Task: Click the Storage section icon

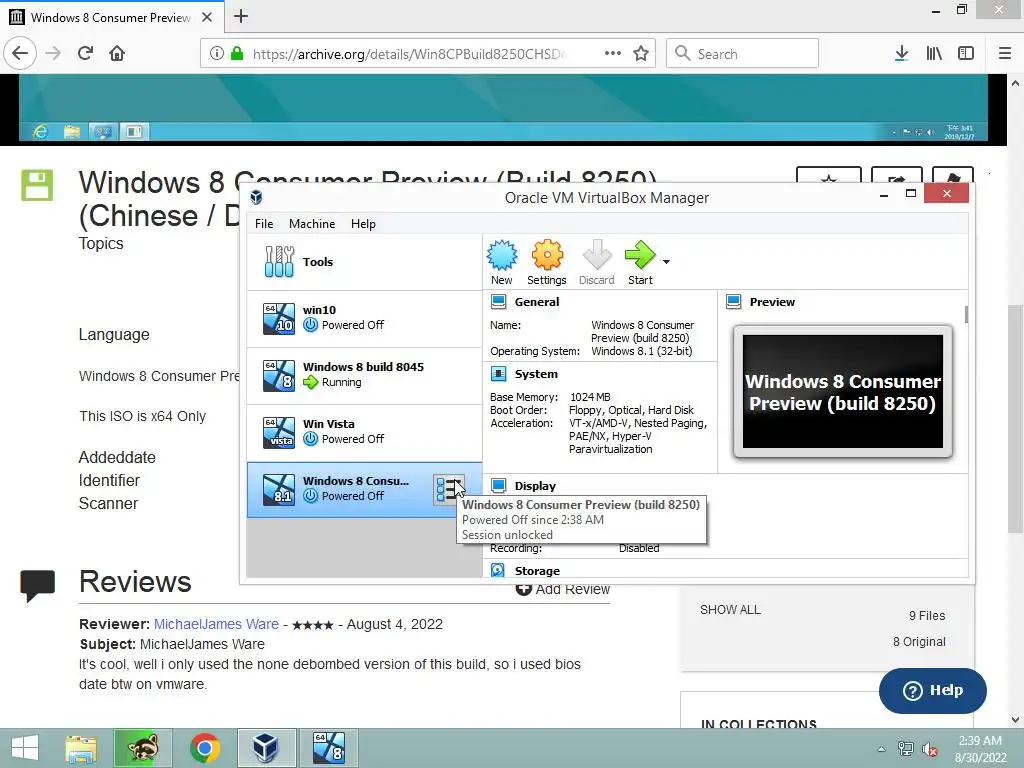Action: tap(498, 570)
